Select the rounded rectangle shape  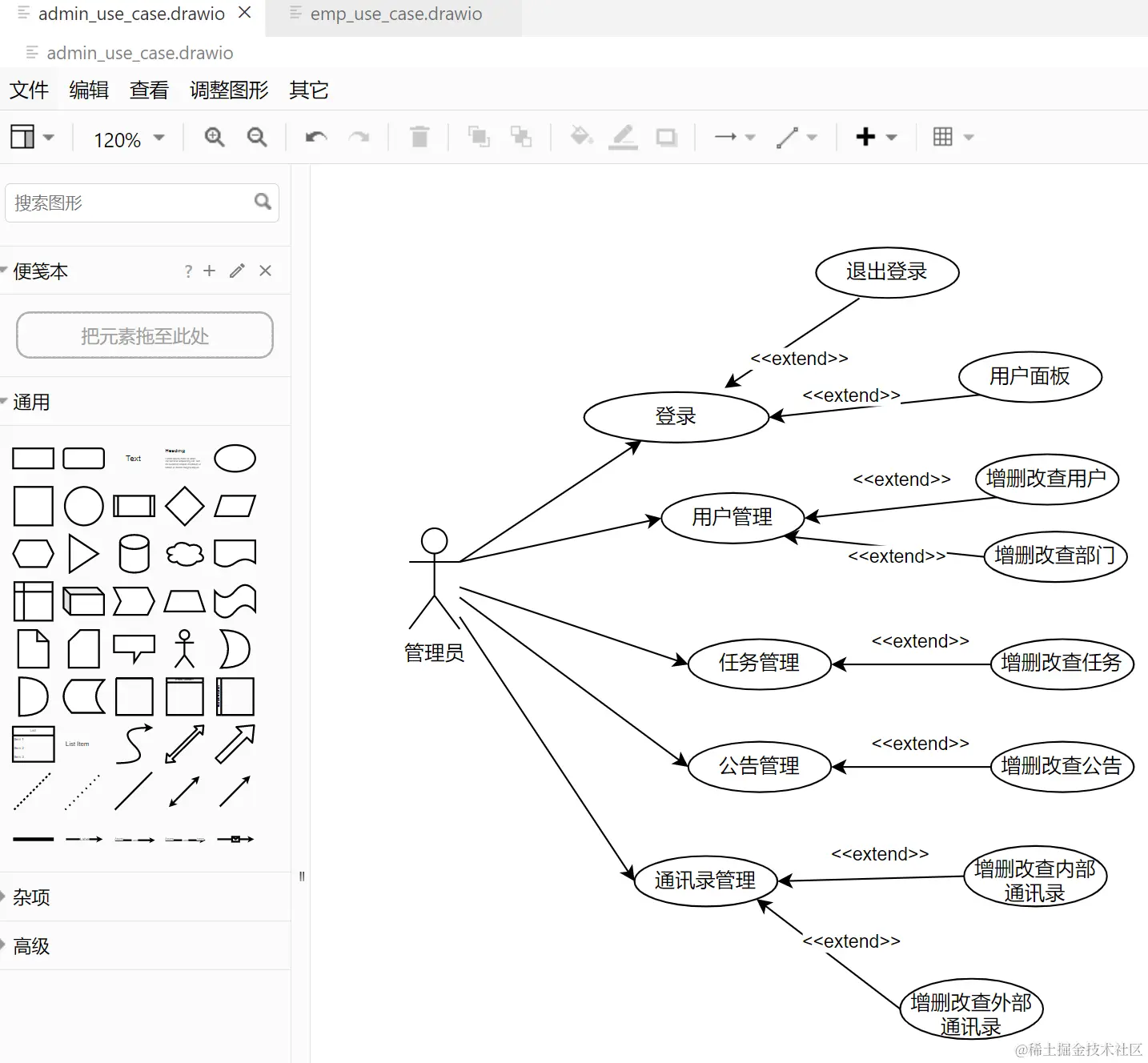coord(84,459)
